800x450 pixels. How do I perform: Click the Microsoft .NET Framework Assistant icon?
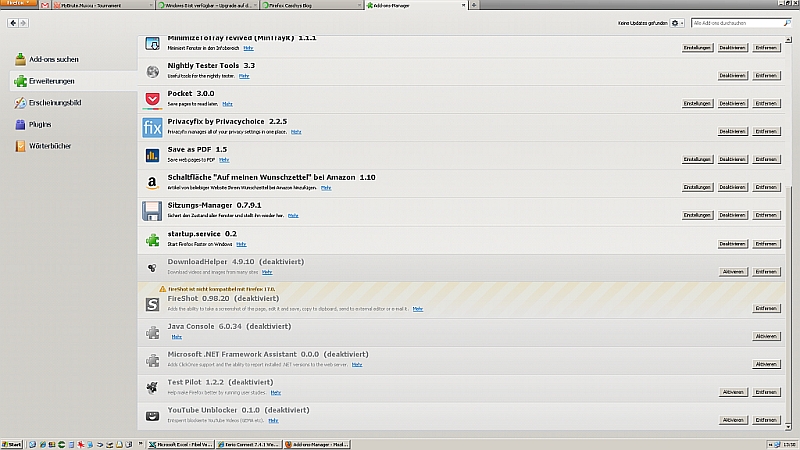point(152,361)
